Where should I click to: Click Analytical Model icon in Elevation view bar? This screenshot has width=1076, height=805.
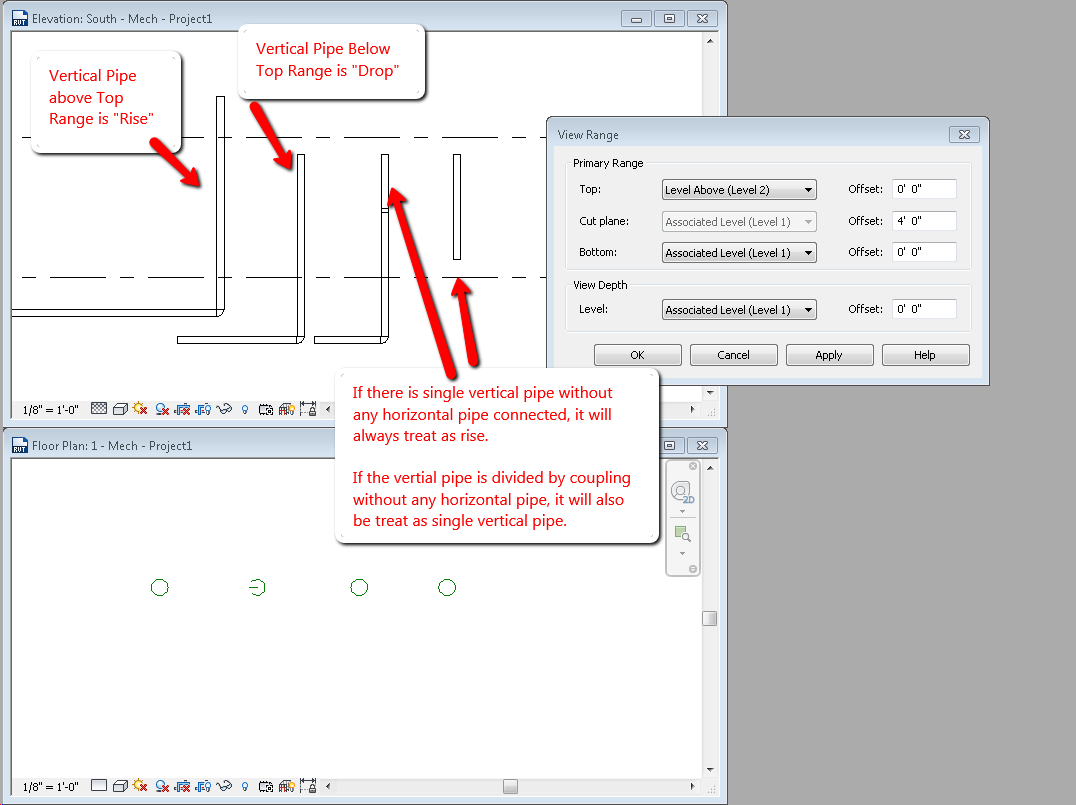tap(286, 409)
